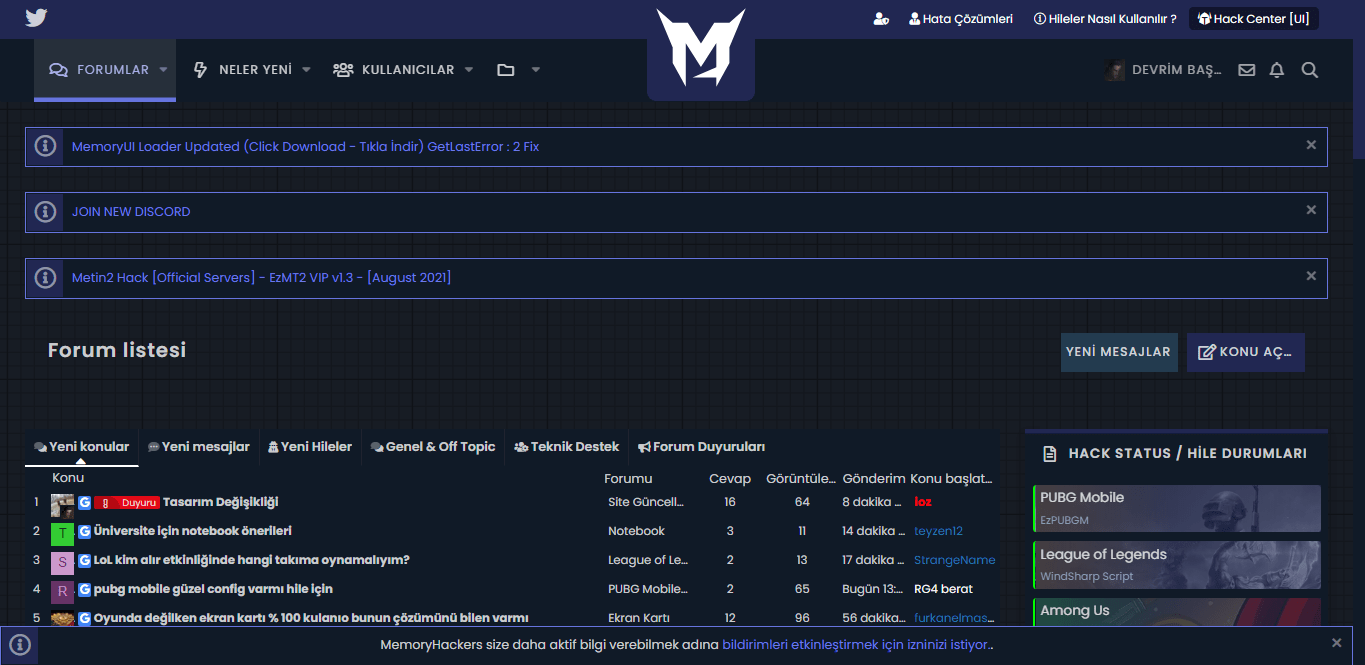Open Hileler Nasıl Kullanılır link
Screen dimensions: 1365x665
click(x=1105, y=19)
